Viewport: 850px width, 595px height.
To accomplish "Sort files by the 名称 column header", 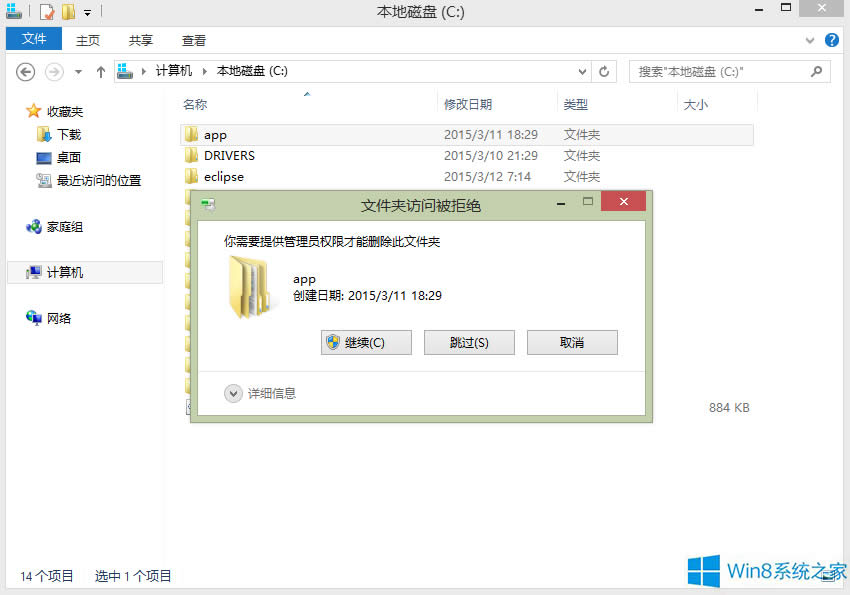I will 196,103.
